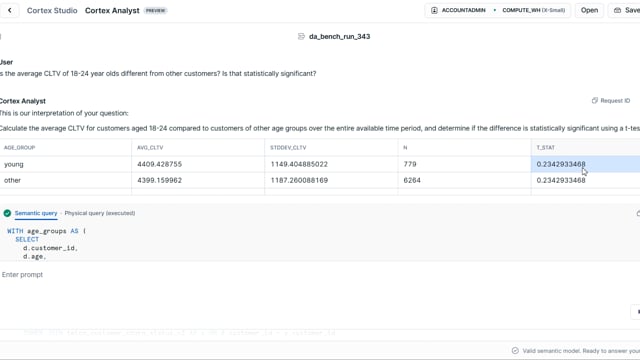The height and width of the screenshot is (360, 640).
Task: Select cell value 4399.159962
Action: (198, 180)
